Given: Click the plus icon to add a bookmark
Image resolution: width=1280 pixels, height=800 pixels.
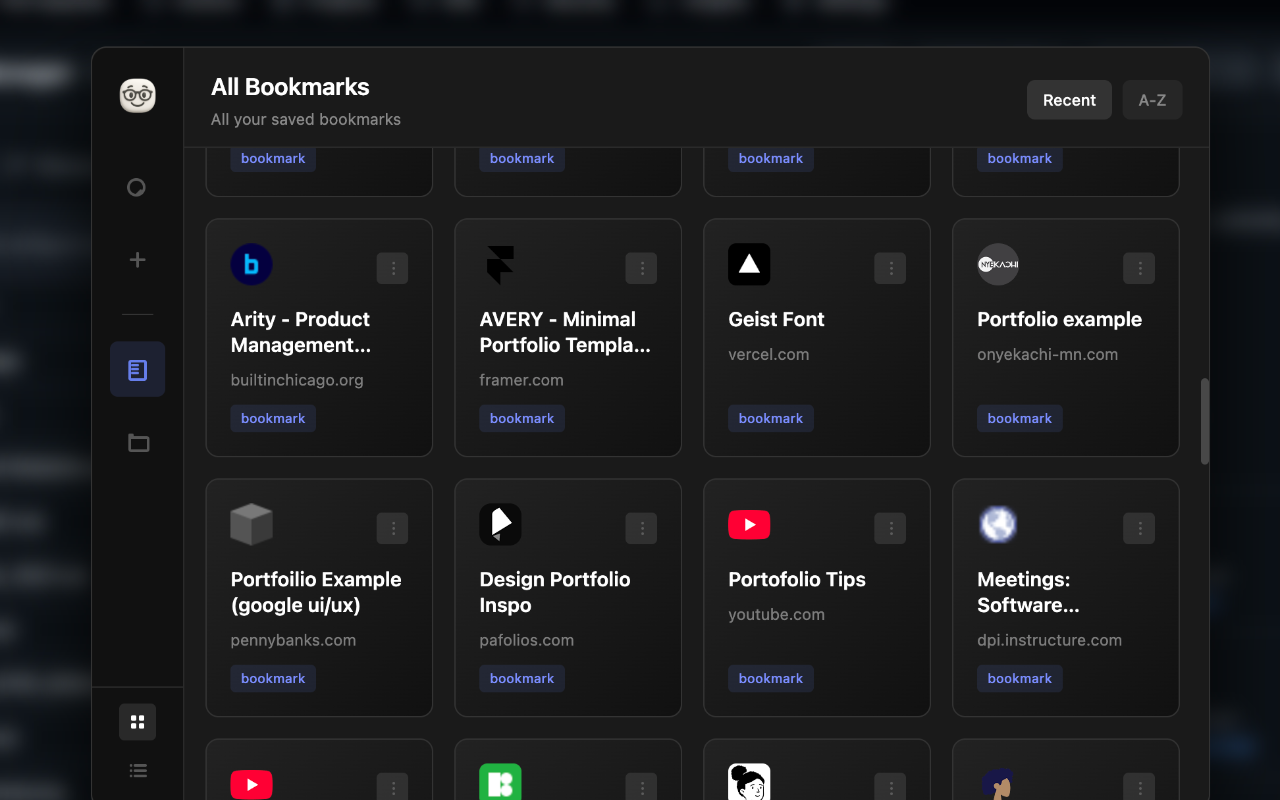Looking at the screenshot, I should pos(138,260).
